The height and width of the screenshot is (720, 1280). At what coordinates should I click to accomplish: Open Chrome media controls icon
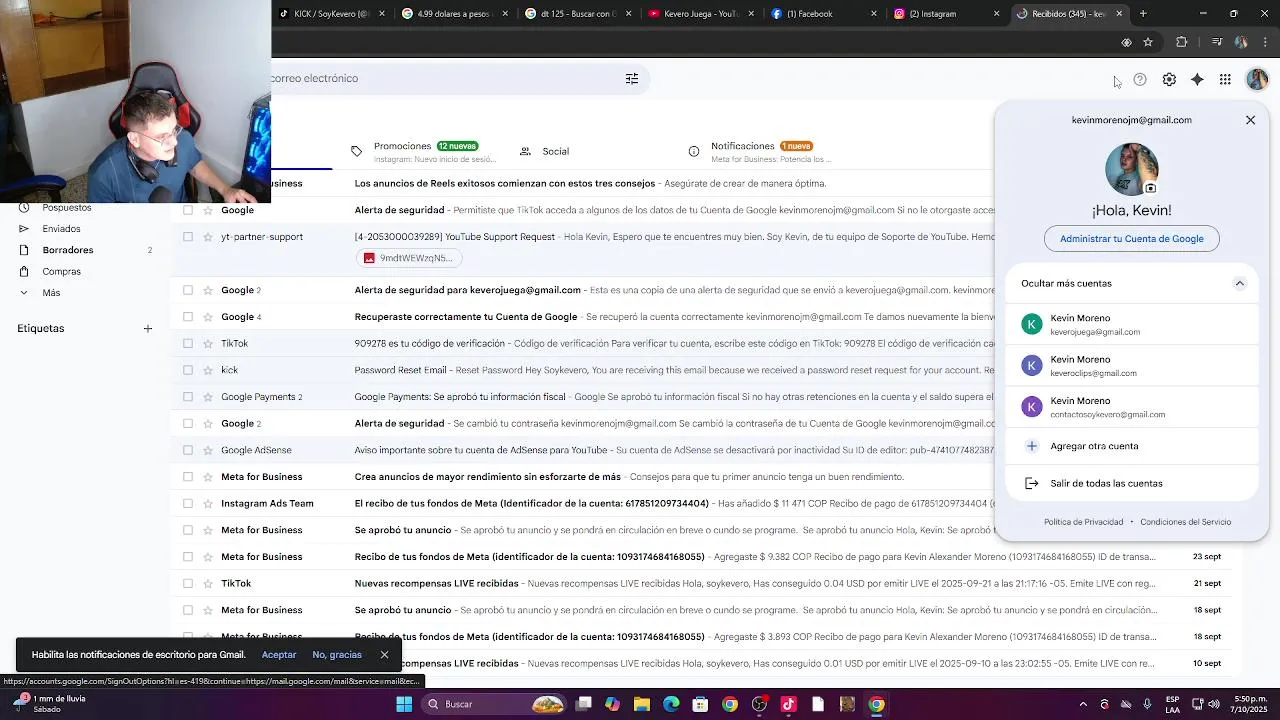coord(1217,42)
